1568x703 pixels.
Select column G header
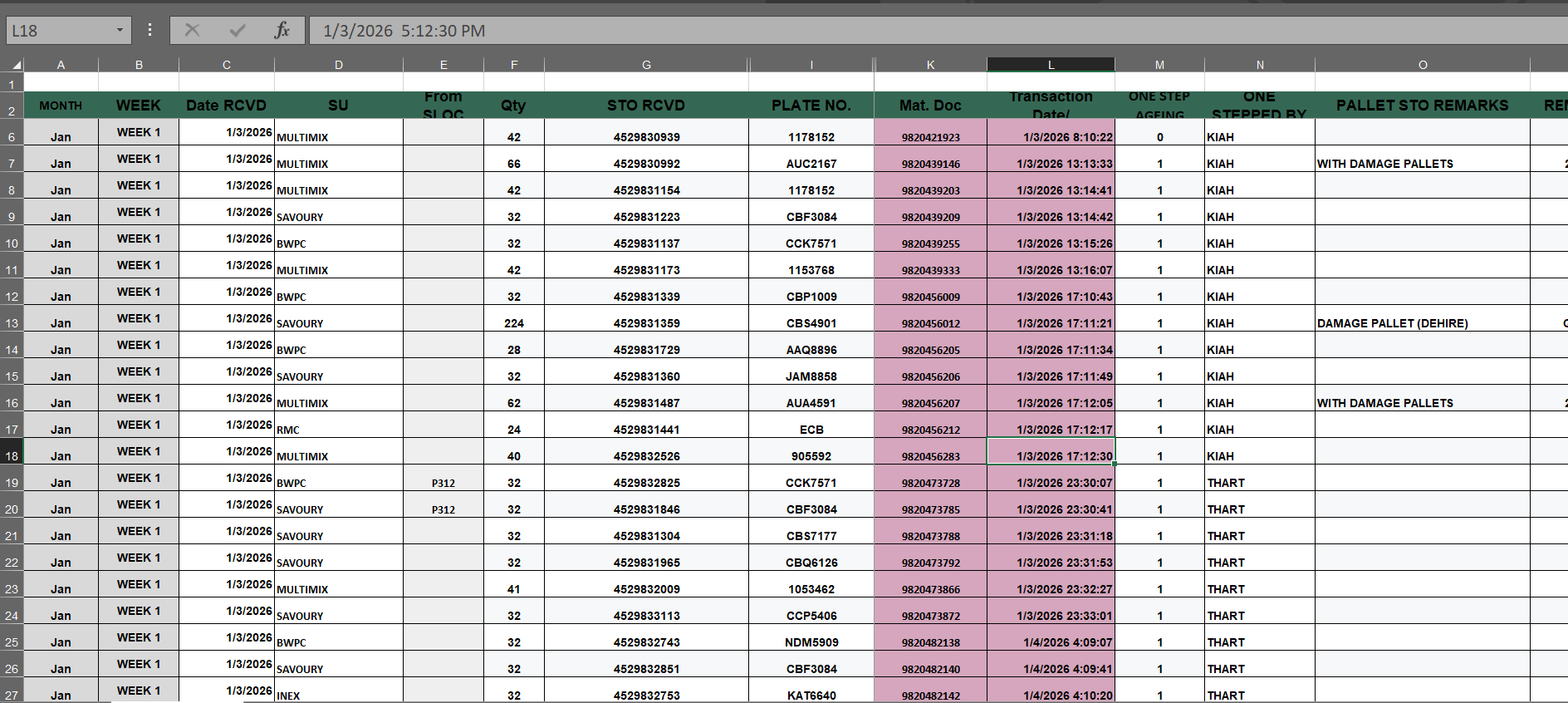coord(646,65)
